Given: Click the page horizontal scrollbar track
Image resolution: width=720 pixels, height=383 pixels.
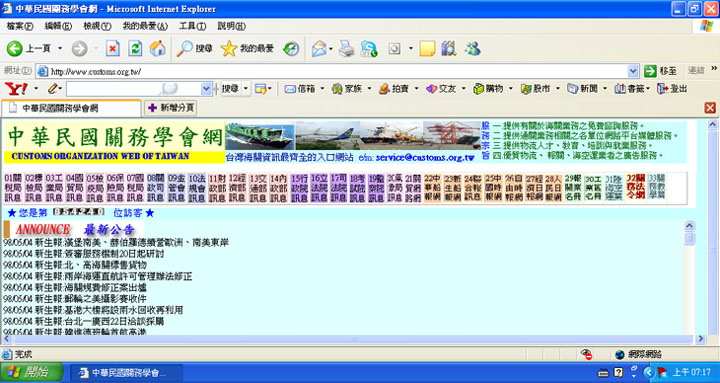Looking at the screenshot, I should [353, 339].
